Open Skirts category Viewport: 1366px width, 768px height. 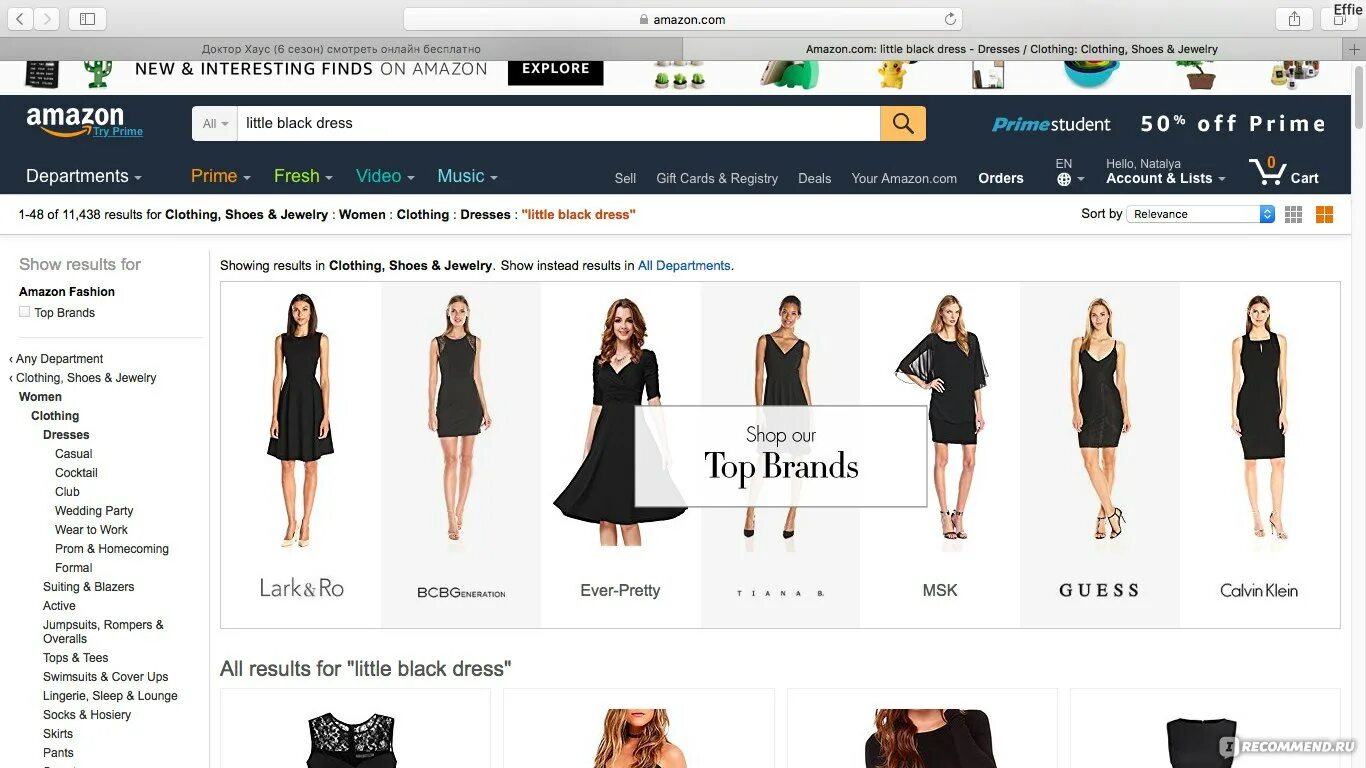[x=58, y=734]
